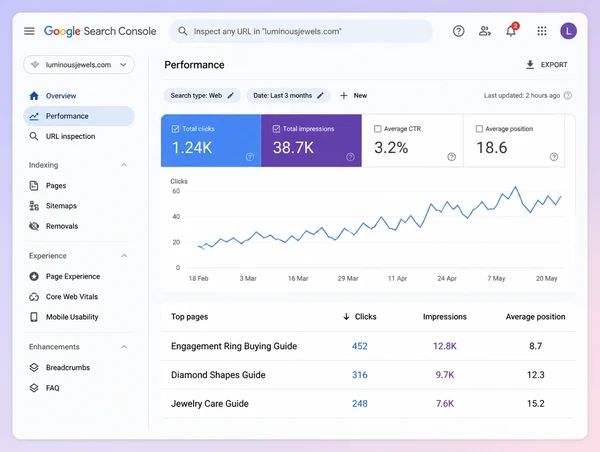Open Total clicks help icon

[249, 157]
